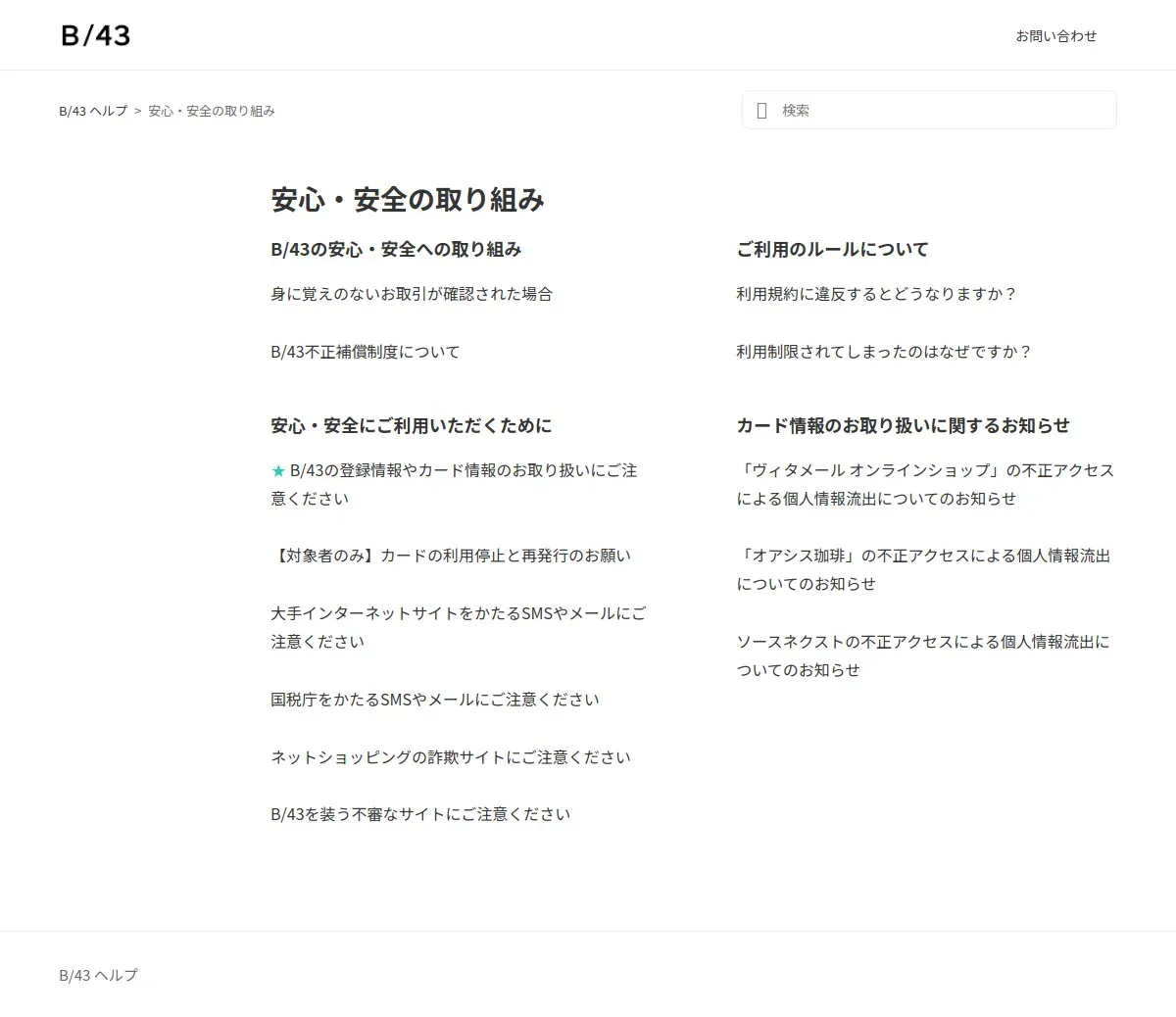Open B/43の登録情報やカード情報のお取り扱い article
This screenshot has width=1176, height=1017.
(x=454, y=484)
